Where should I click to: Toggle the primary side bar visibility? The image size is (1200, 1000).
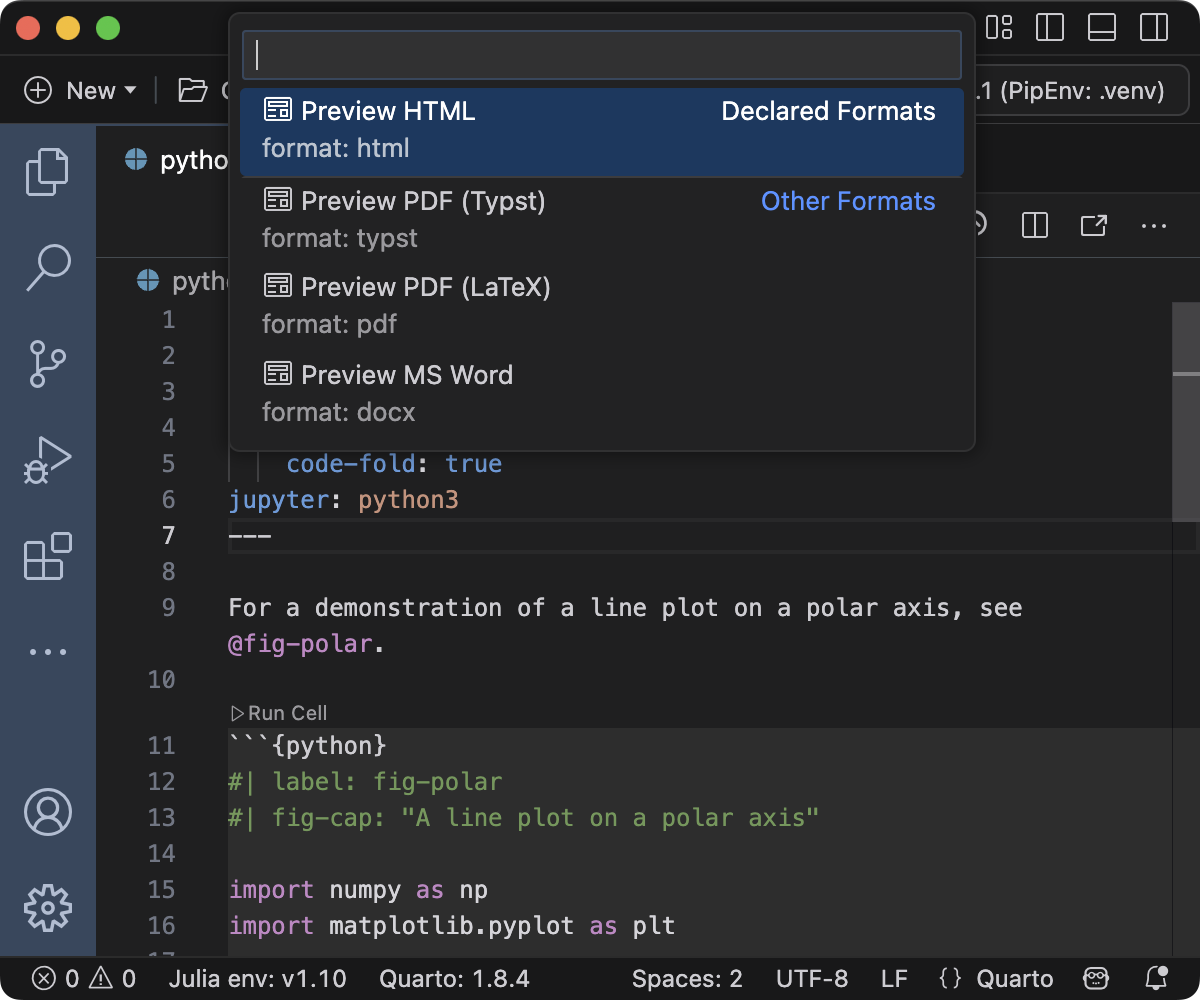click(1049, 28)
